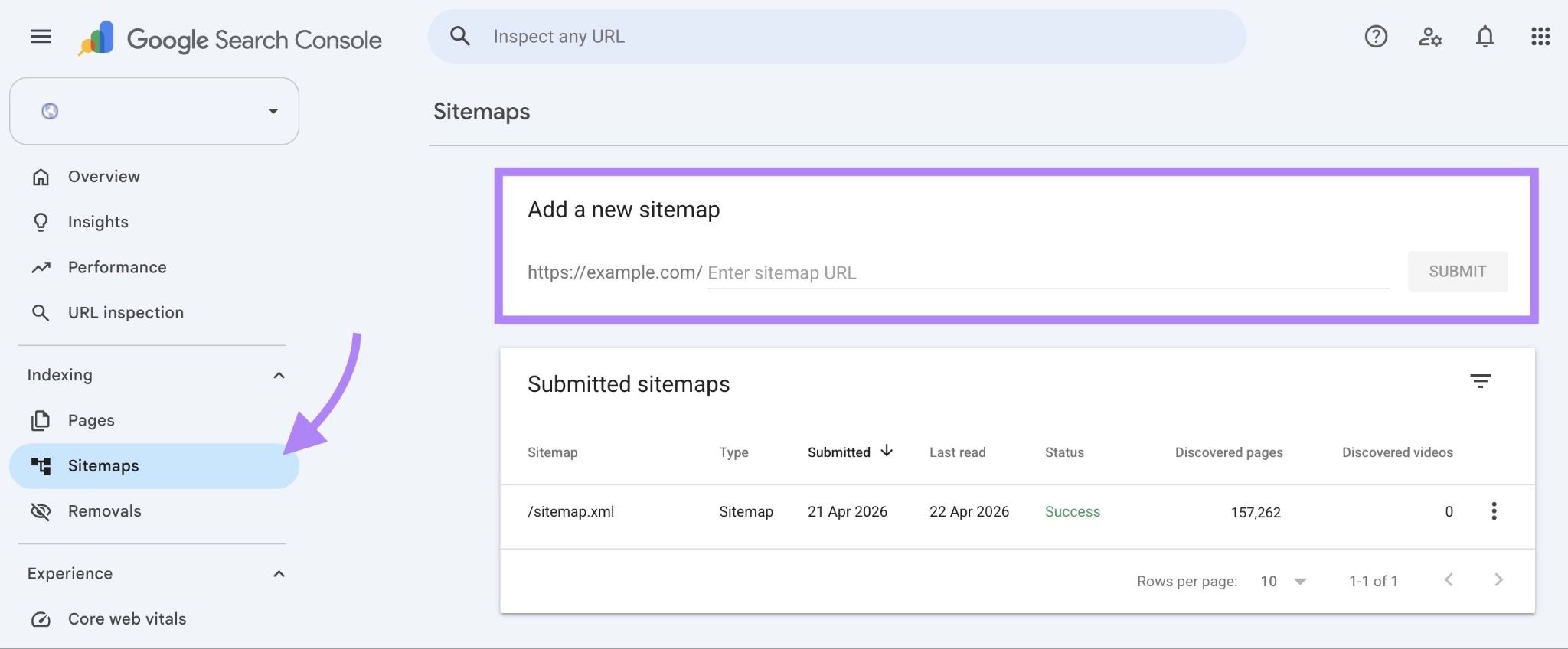Change rows per page dropdown
This screenshot has height=649, width=1568.
(x=1283, y=581)
